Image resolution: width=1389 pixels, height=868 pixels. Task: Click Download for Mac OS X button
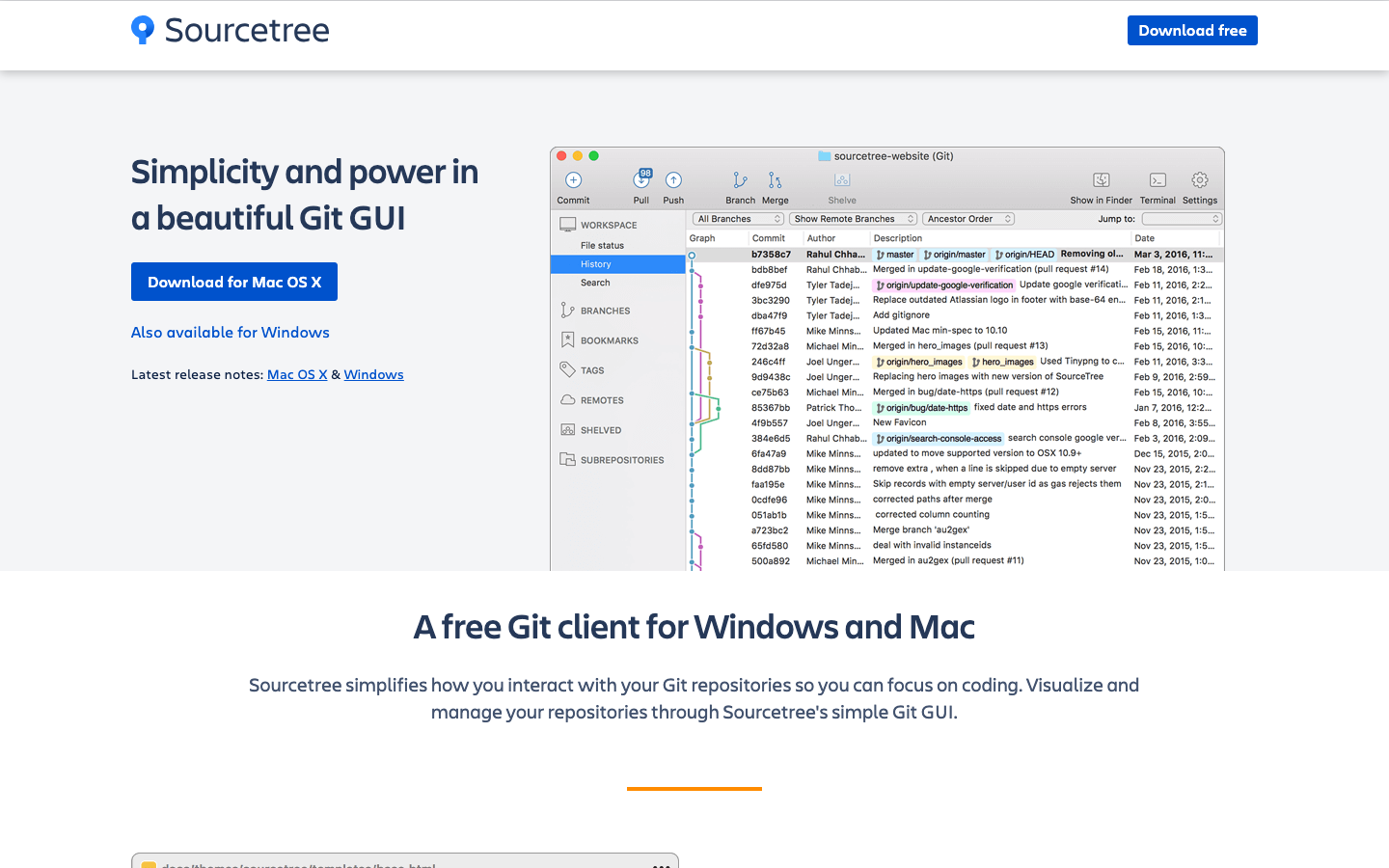coord(234,282)
